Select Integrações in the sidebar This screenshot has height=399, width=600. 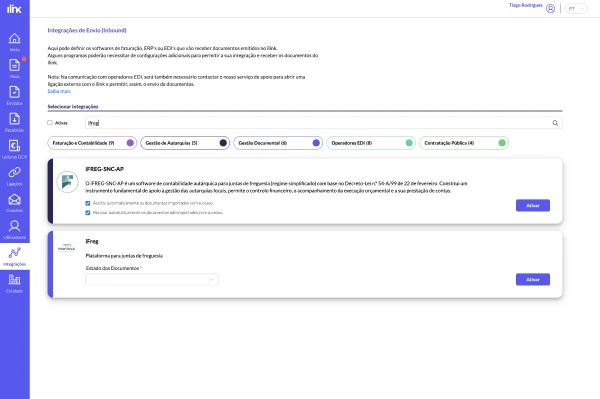(15, 256)
